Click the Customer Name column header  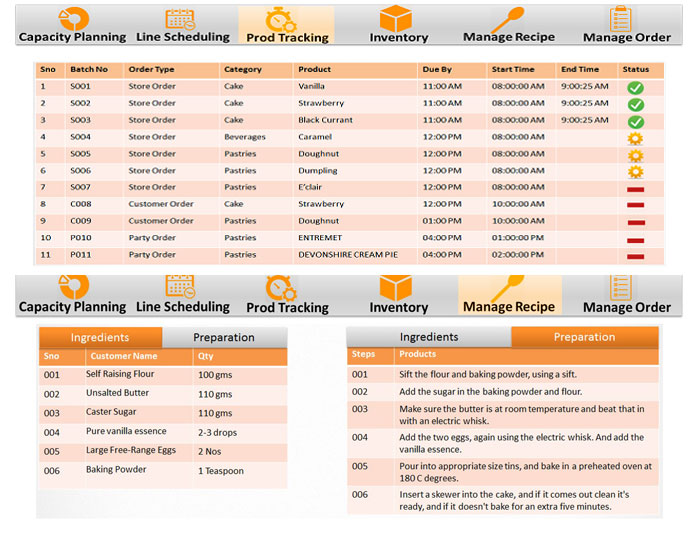point(124,356)
